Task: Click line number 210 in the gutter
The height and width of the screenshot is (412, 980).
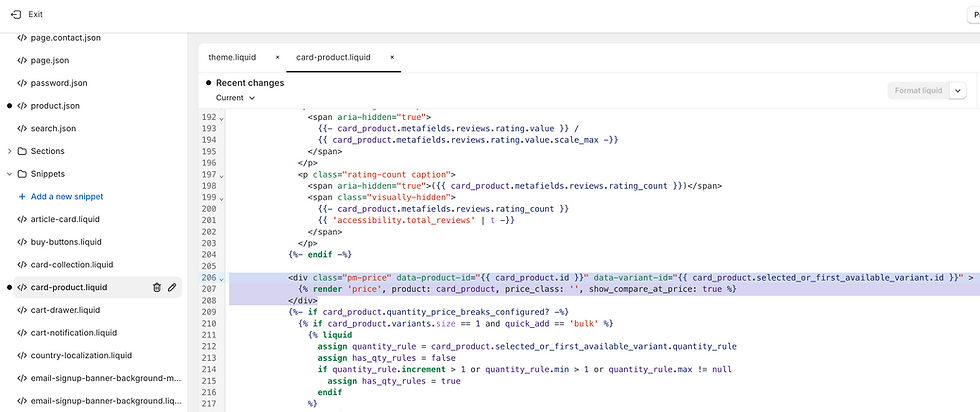Action: point(209,324)
